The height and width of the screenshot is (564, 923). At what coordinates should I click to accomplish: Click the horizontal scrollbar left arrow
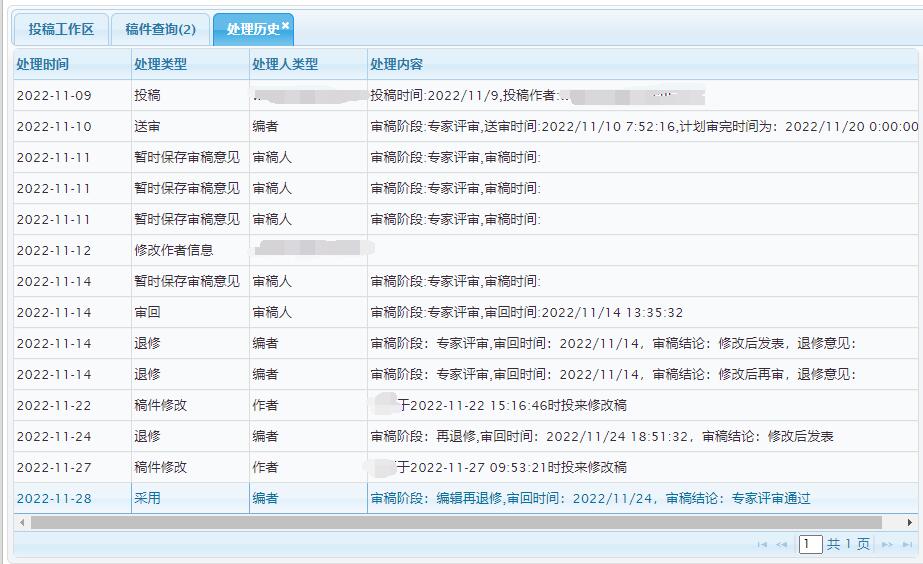coord(20,522)
